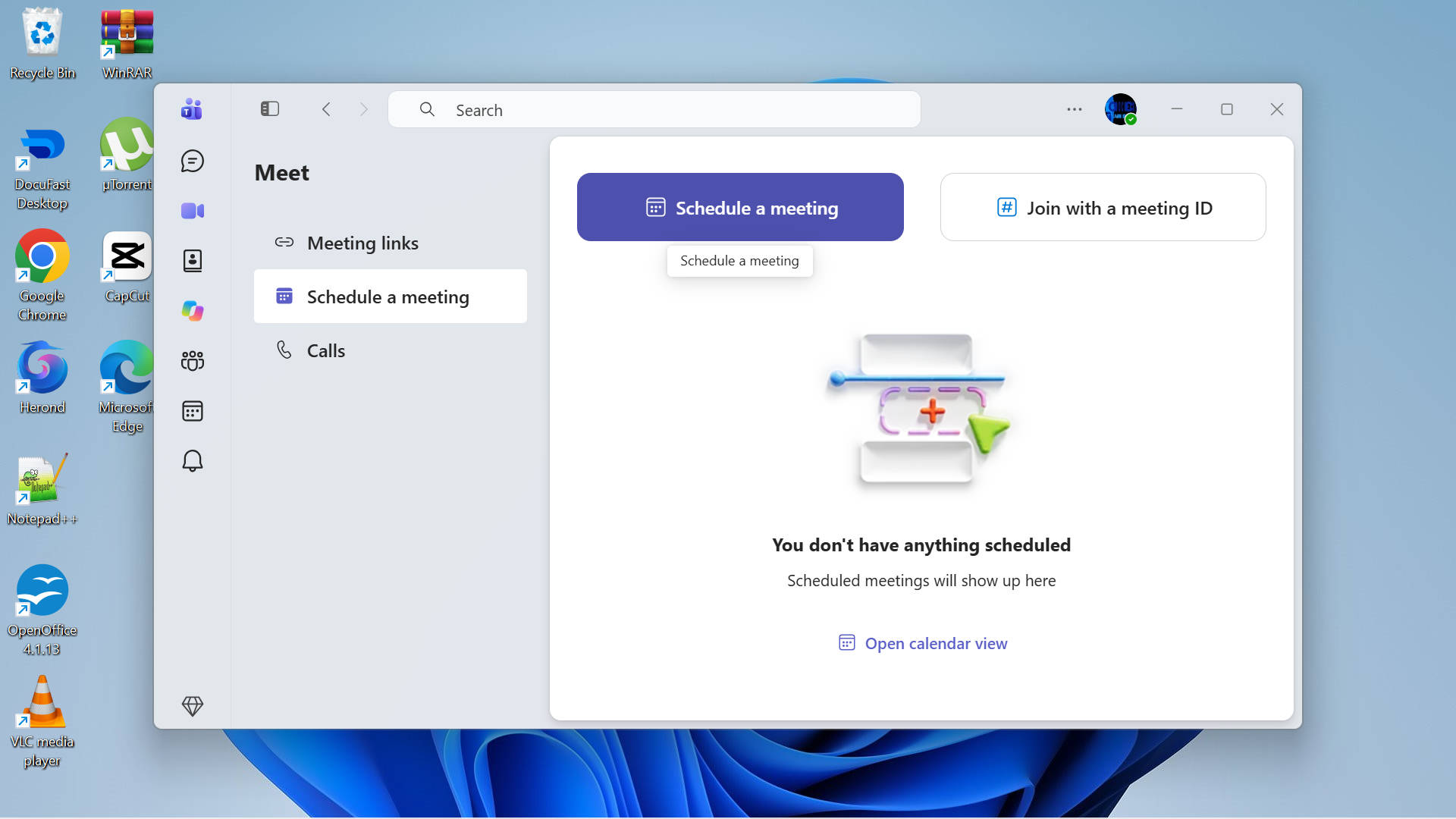1456x819 pixels.
Task: Select Meeting links in Meet pane
Action: pyautogui.click(x=391, y=243)
